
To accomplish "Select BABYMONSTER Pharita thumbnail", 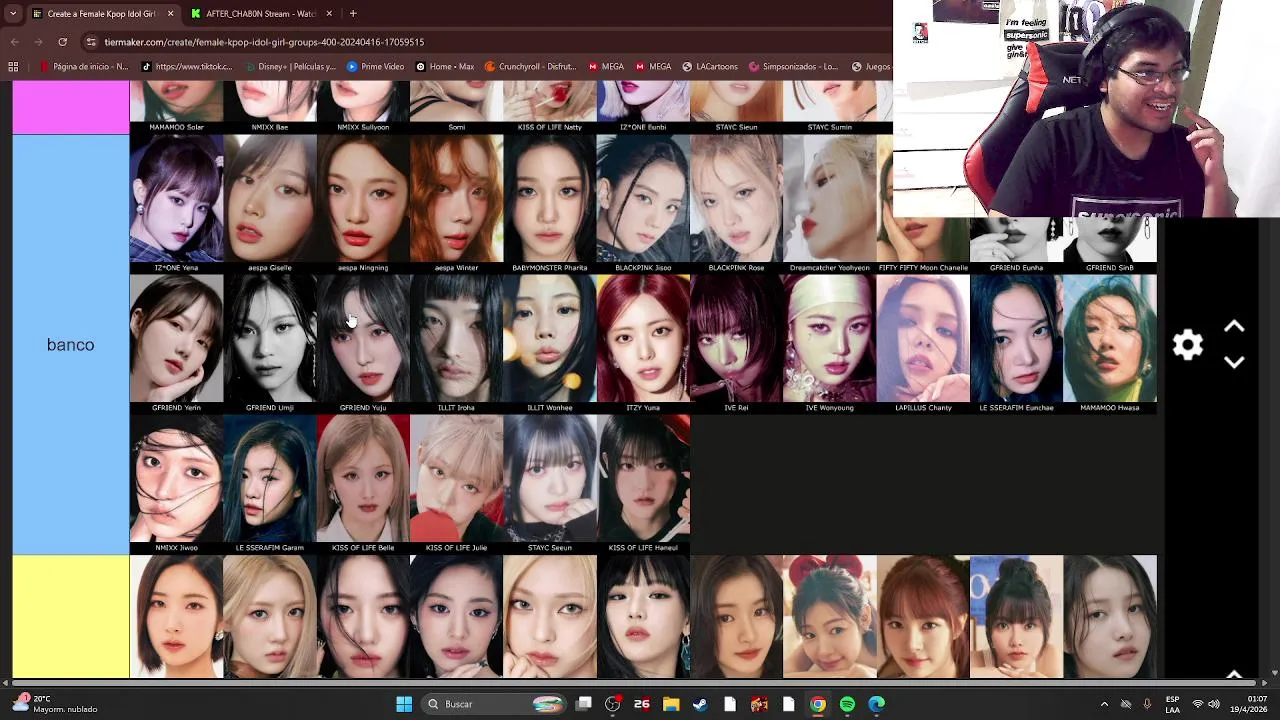I will (549, 204).
